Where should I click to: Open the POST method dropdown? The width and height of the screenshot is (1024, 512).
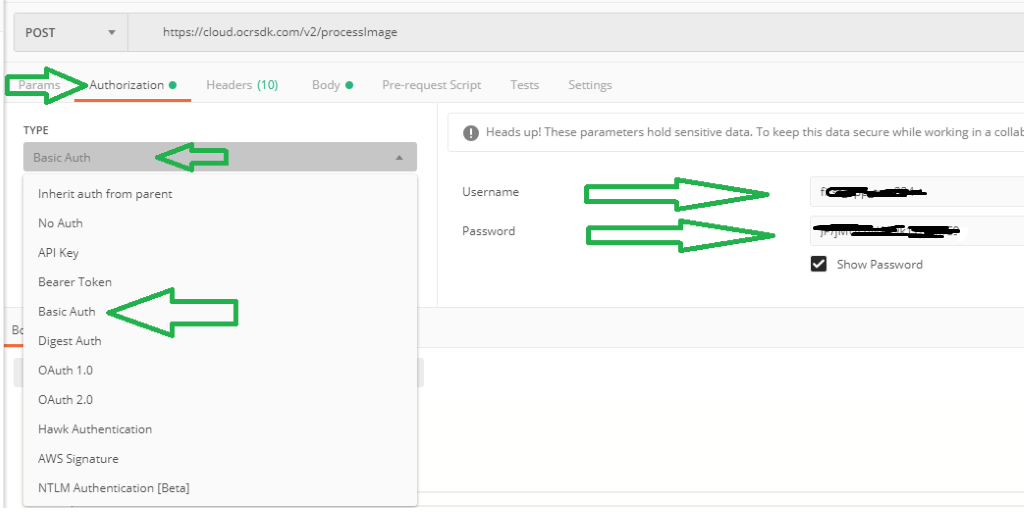(x=71, y=32)
